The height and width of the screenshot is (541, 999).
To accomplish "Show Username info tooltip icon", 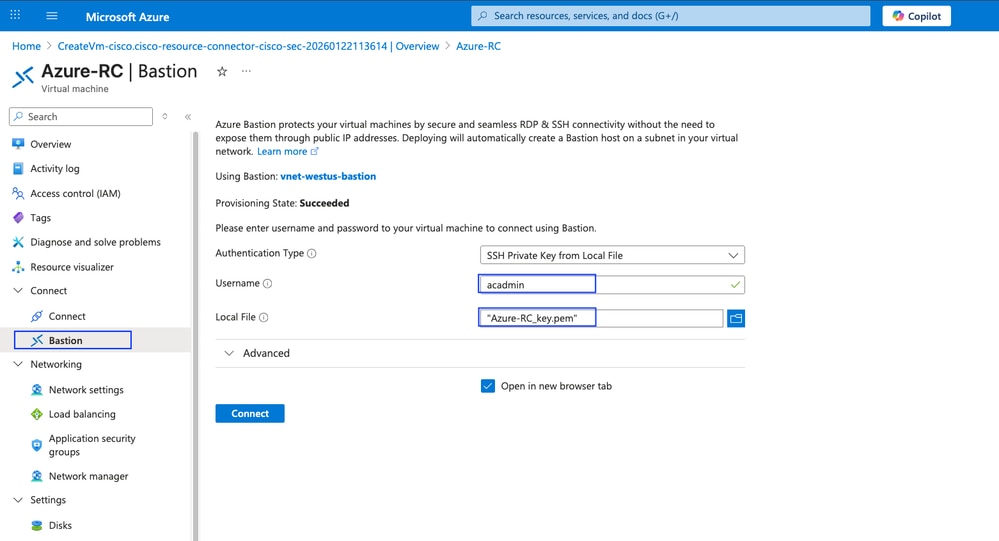I will pos(268,284).
